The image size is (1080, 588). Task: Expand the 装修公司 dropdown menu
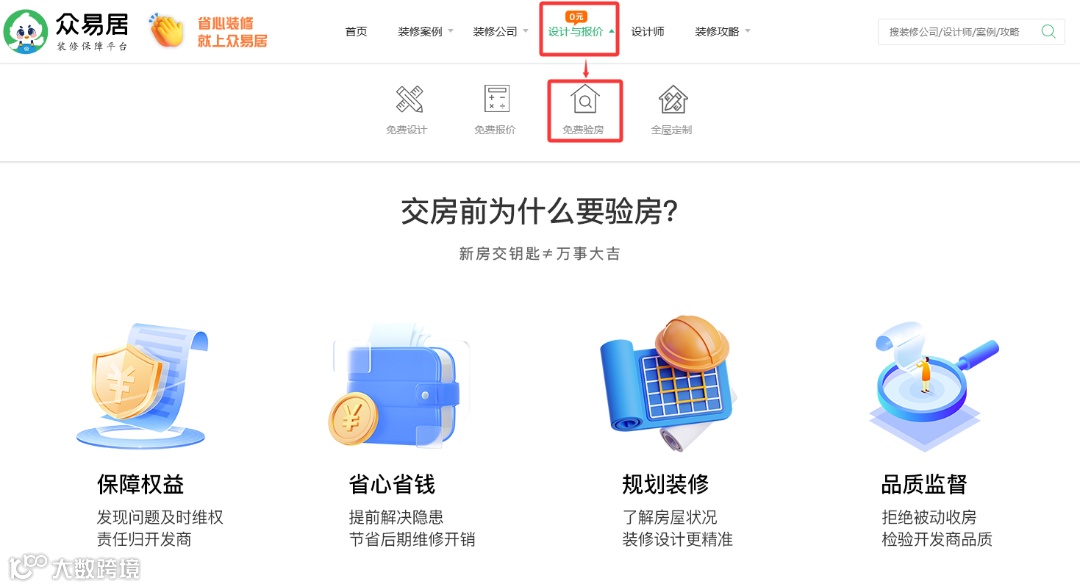pos(500,32)
